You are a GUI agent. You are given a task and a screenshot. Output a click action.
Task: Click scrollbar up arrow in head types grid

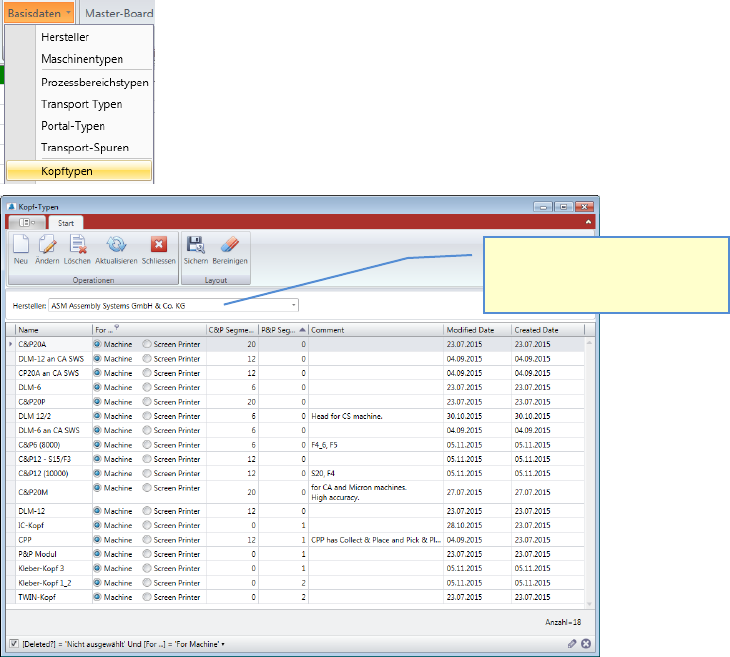(x=589, y=343)
